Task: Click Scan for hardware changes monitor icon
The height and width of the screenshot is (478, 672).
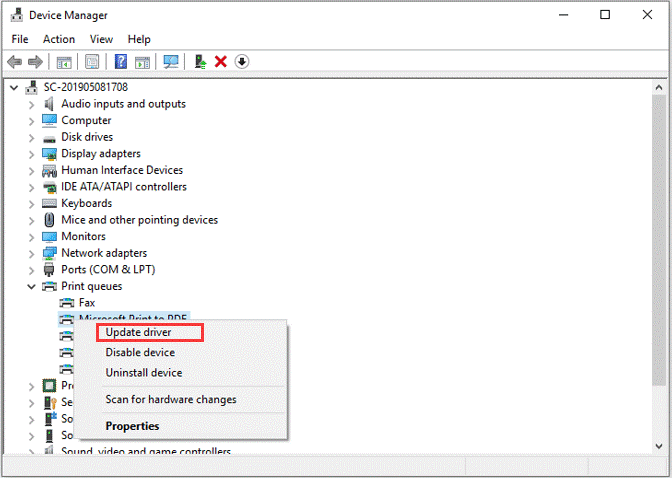Action: (x=171, y=62)
